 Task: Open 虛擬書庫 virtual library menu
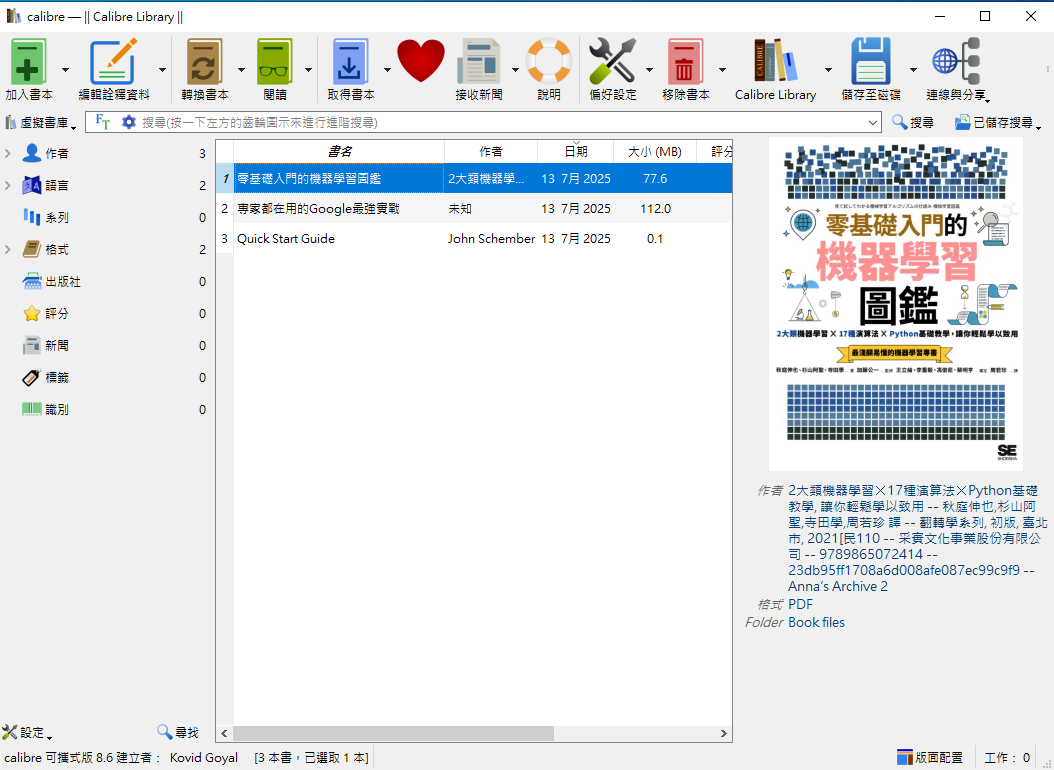(x=40, y=122)
